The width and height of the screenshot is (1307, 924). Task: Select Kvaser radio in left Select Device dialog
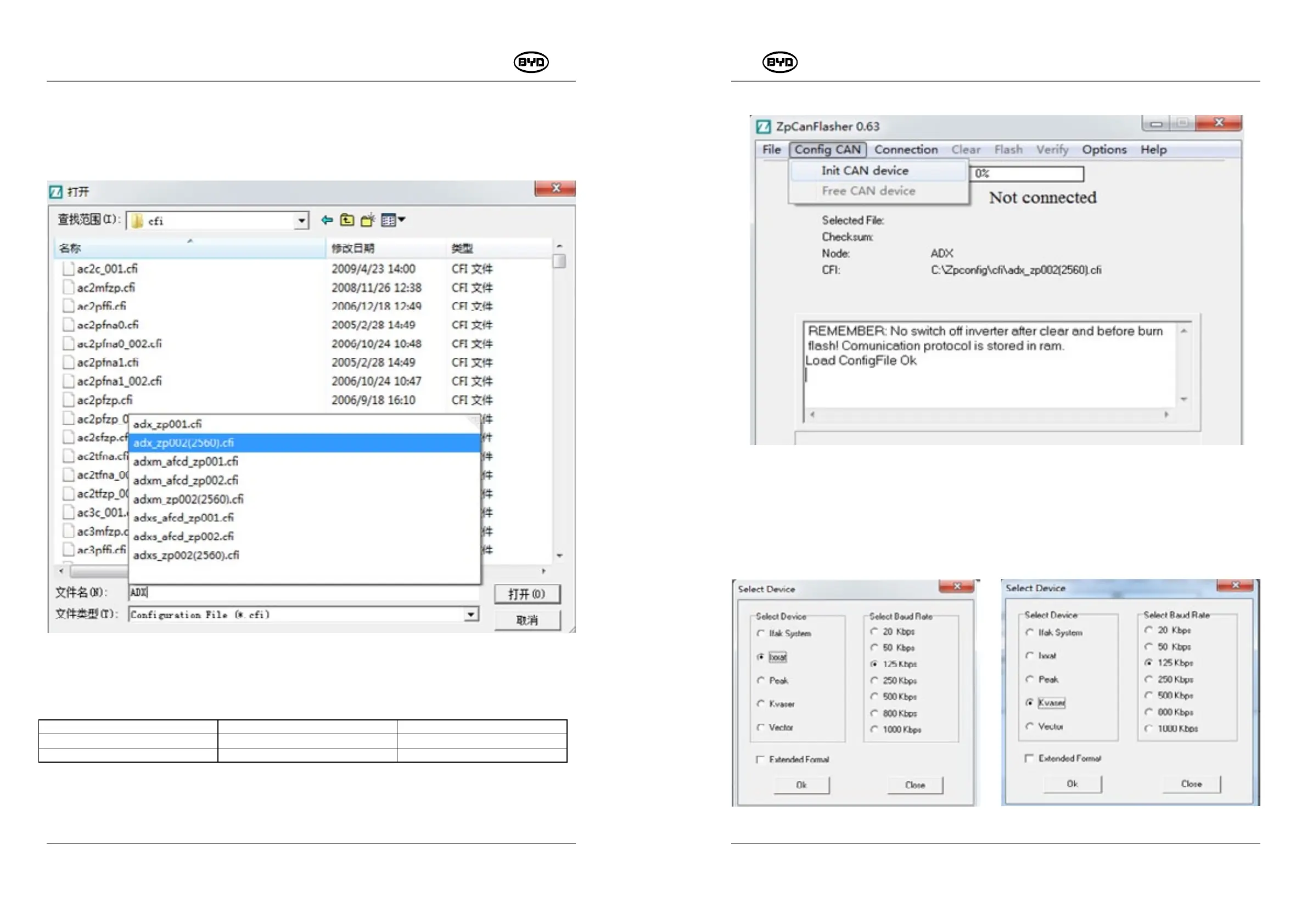point(760,704)
